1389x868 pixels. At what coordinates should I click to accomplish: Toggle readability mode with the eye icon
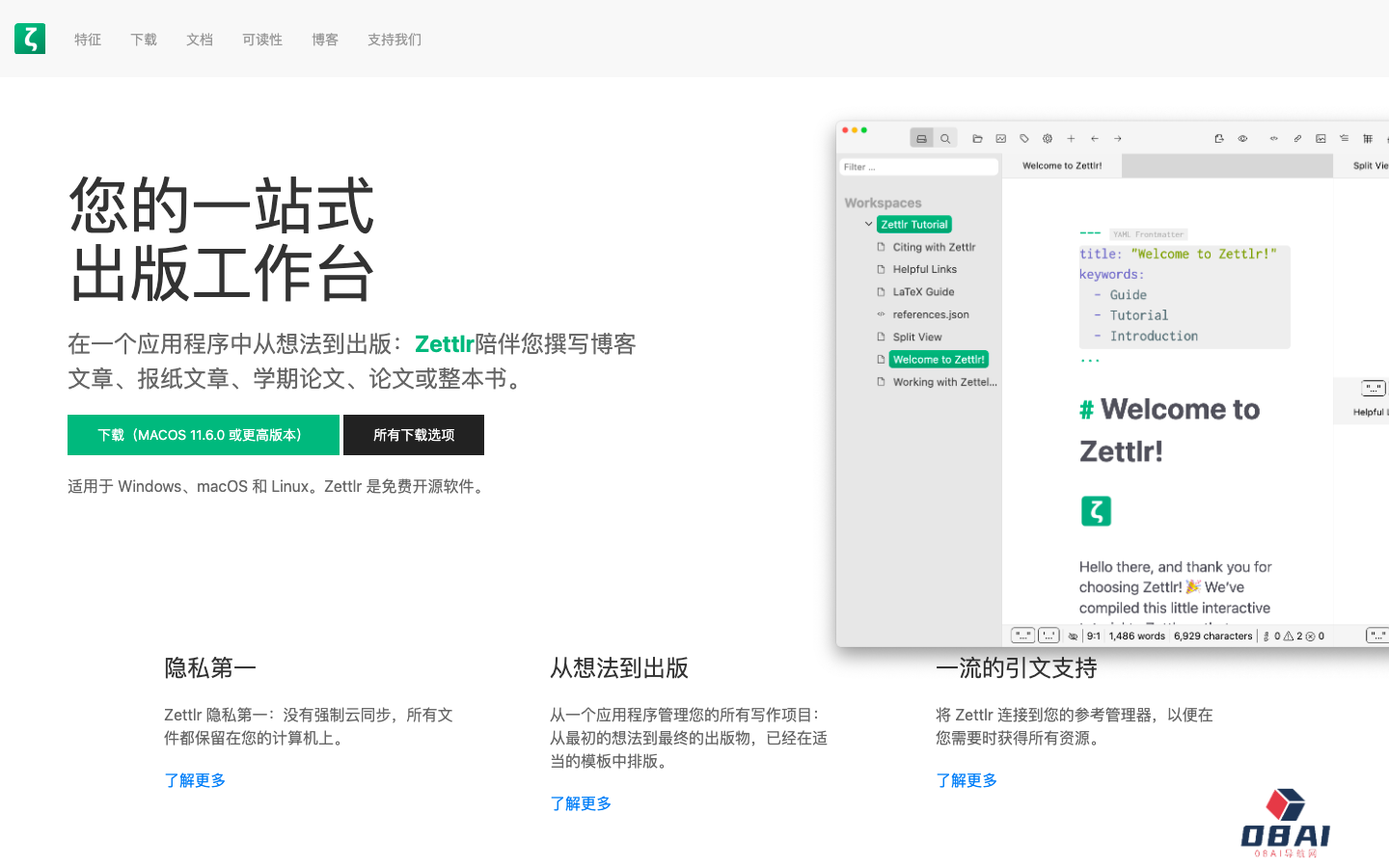pos(1242,138)
